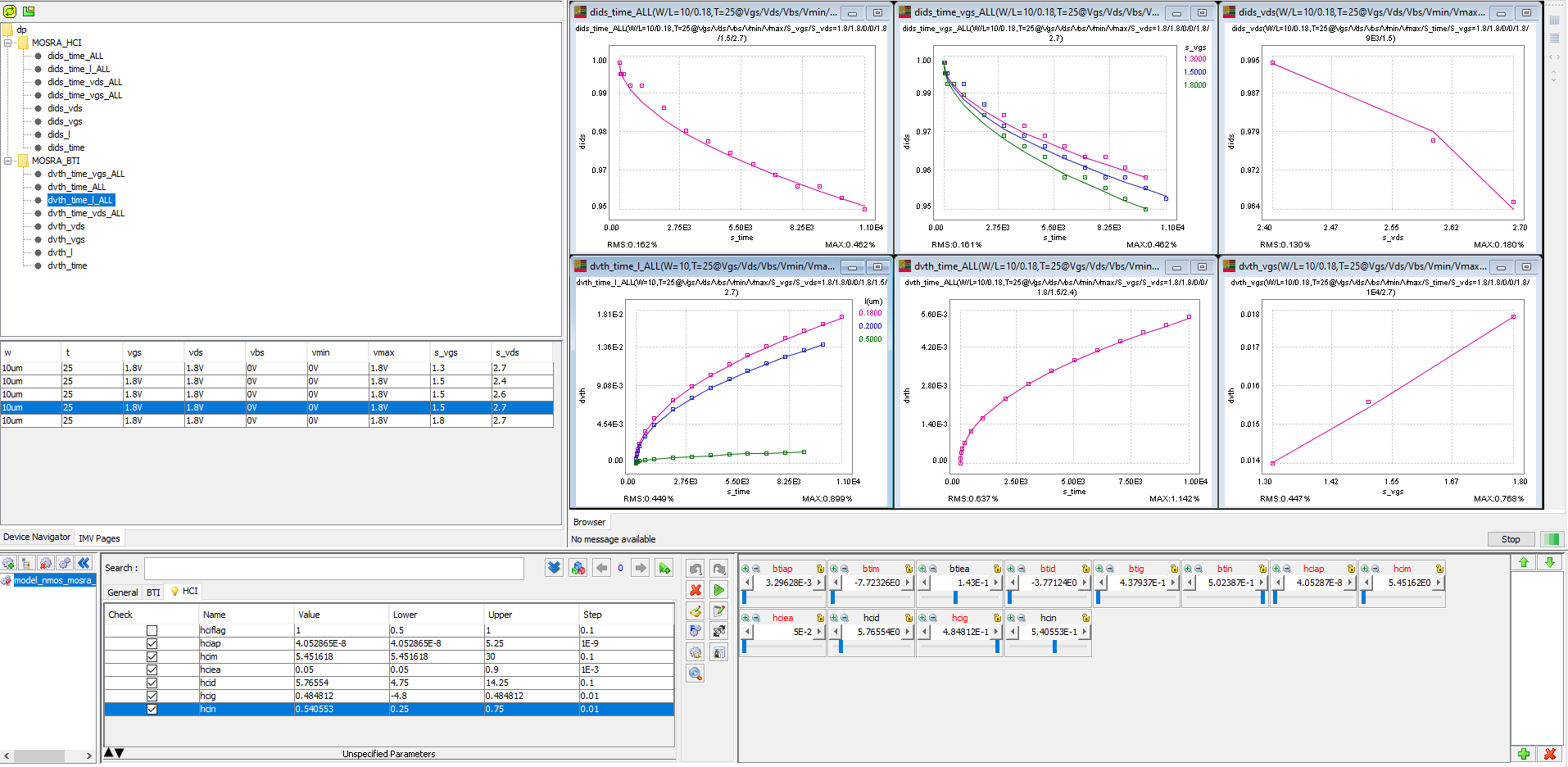The image size is (1568, 767).
Task: Collapse the model list with double-chevron icon
Action: pos(84,563)
